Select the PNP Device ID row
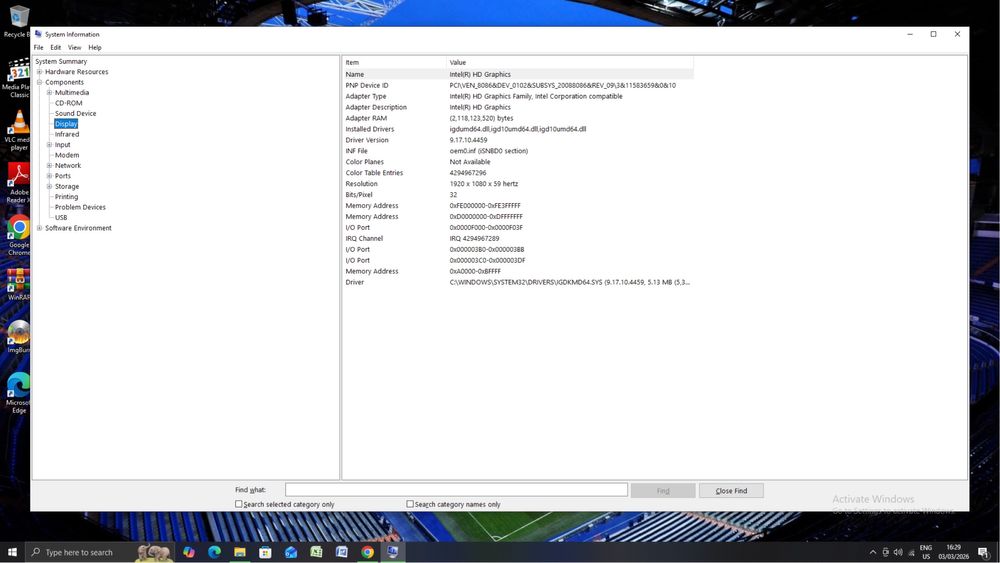 click(x=518, y=85)
